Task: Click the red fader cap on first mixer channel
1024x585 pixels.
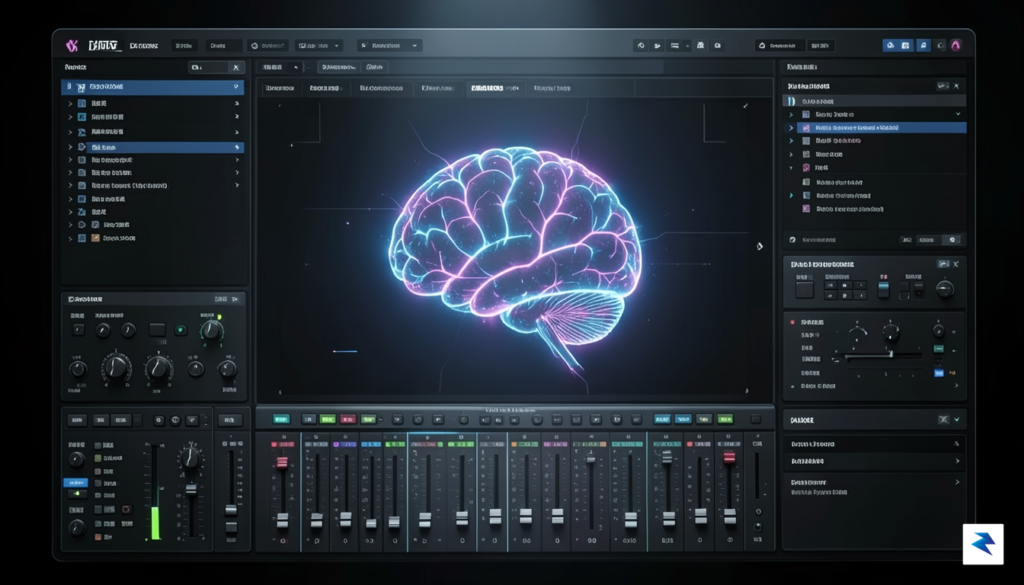Action: coord(282,462)
